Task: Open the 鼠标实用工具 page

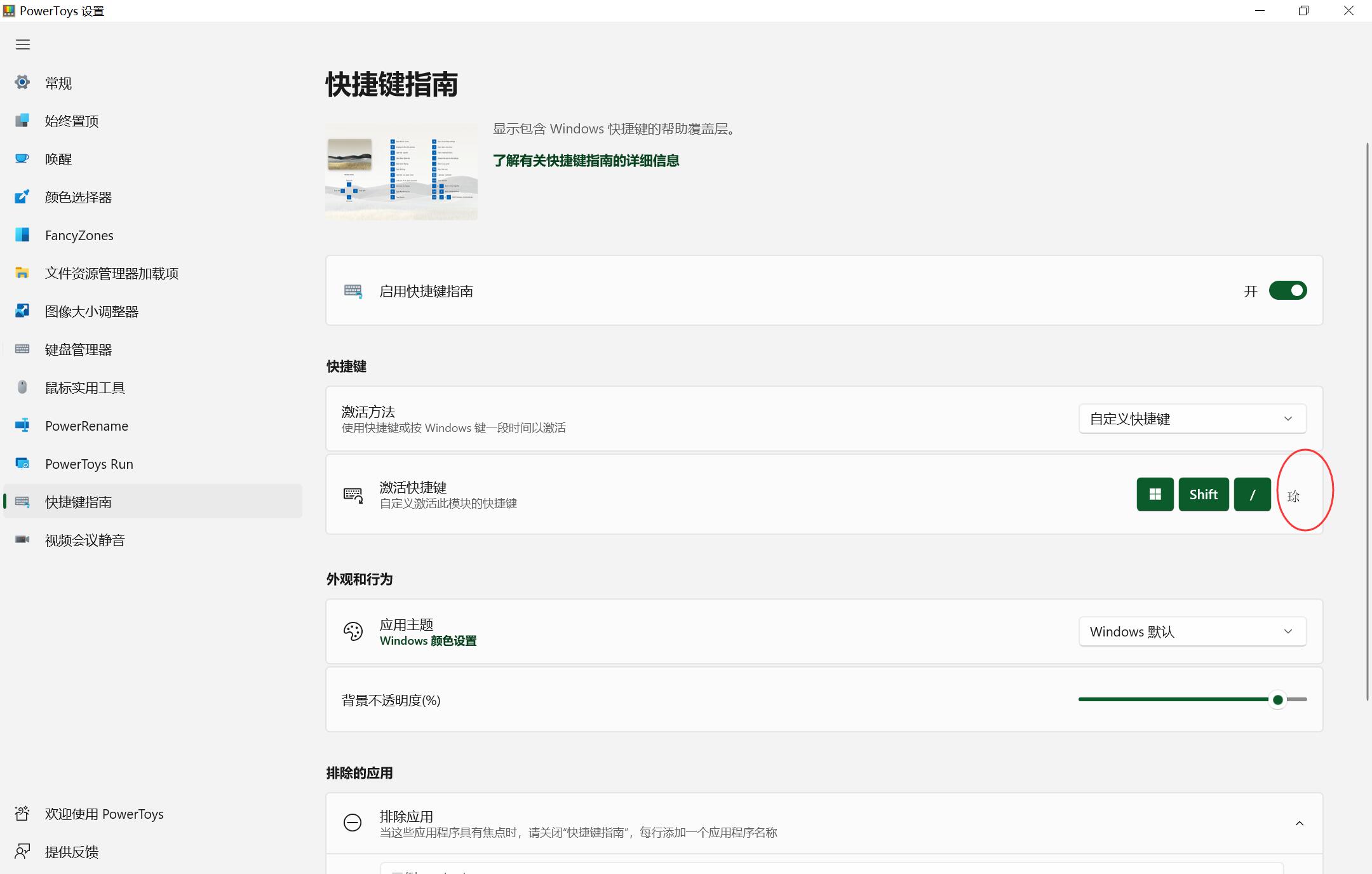Action: [x=22, y=387]
